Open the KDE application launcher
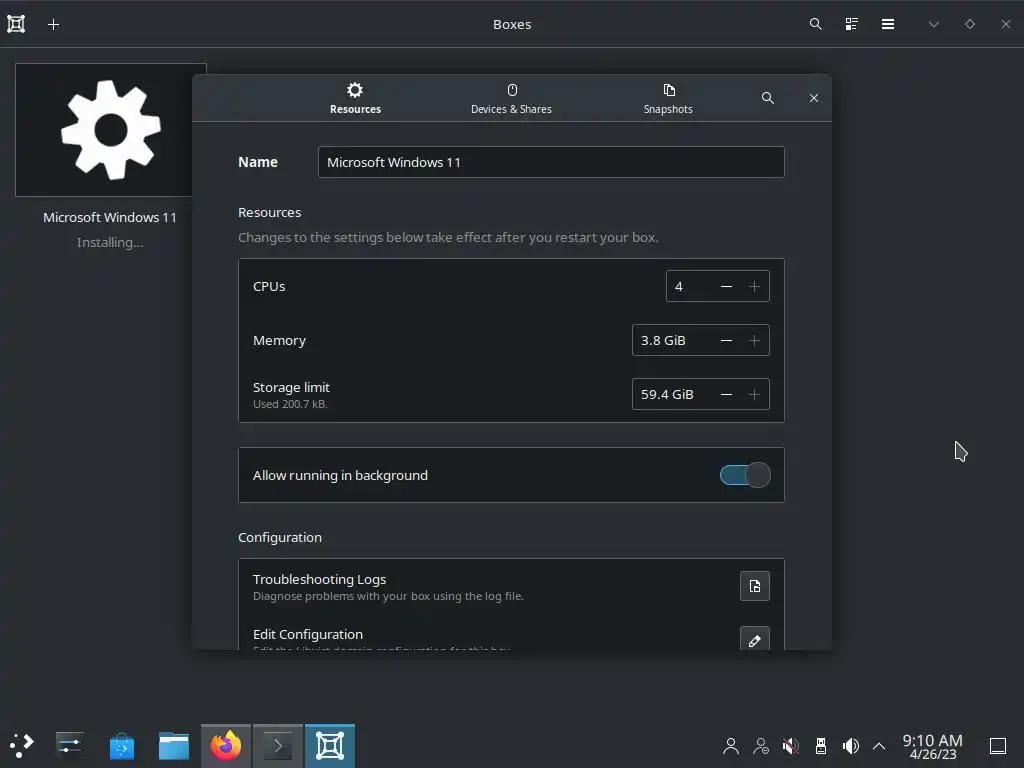 click(22, 746)
